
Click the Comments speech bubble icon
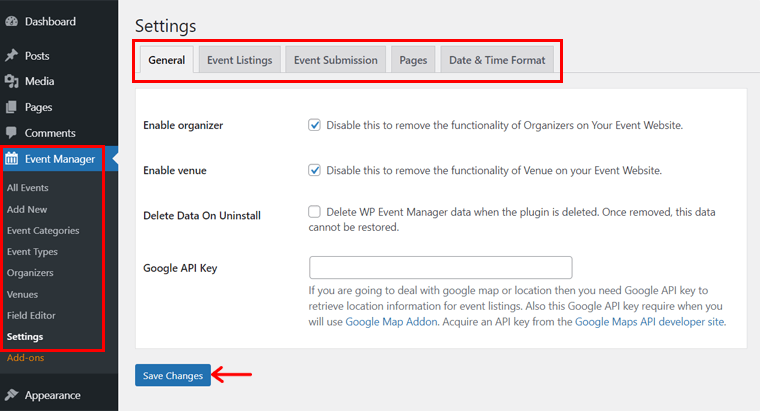coord(12,133)
